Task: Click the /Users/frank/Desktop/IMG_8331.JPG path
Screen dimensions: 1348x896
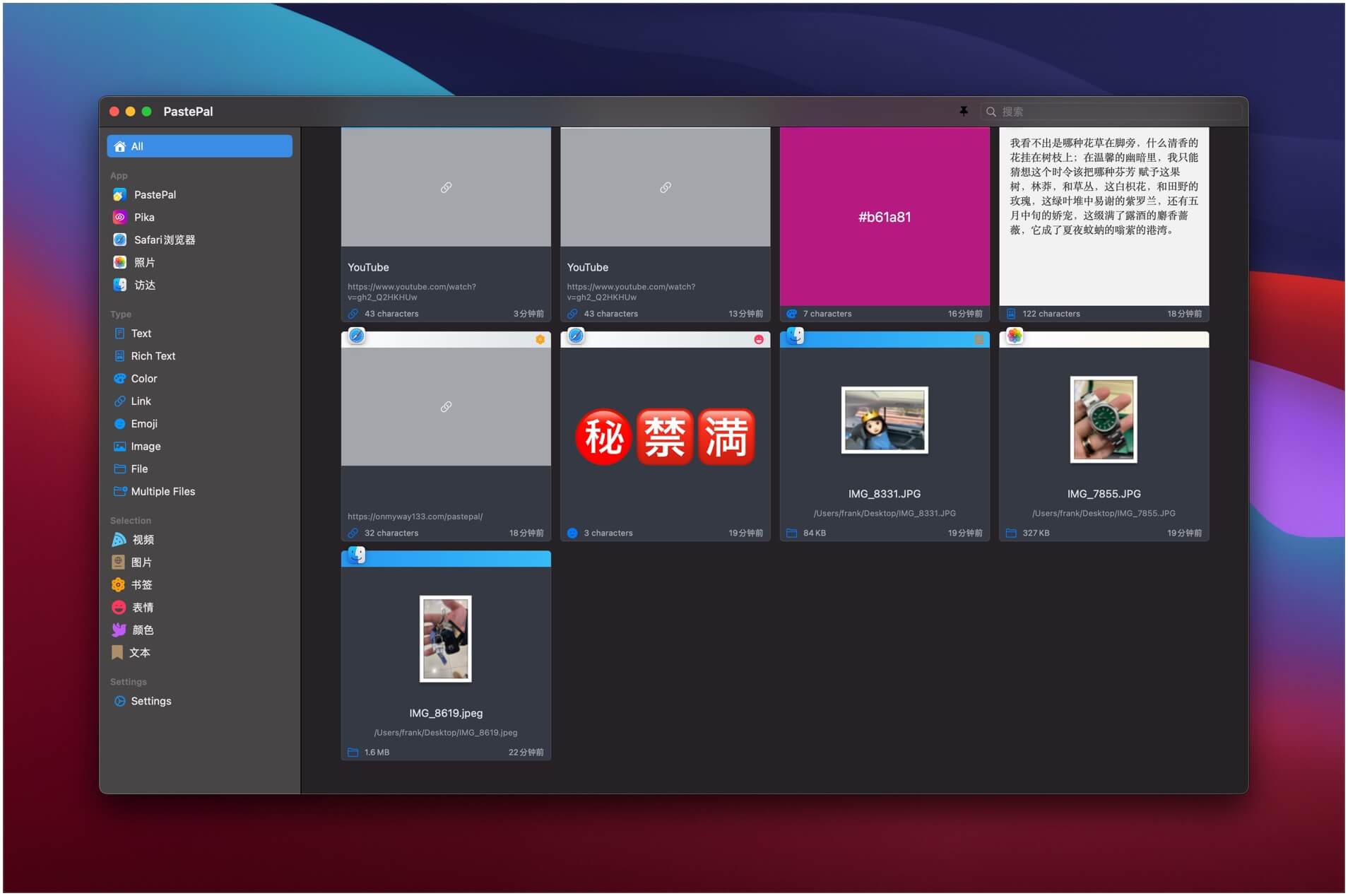Action: click(x=885, y=514)
